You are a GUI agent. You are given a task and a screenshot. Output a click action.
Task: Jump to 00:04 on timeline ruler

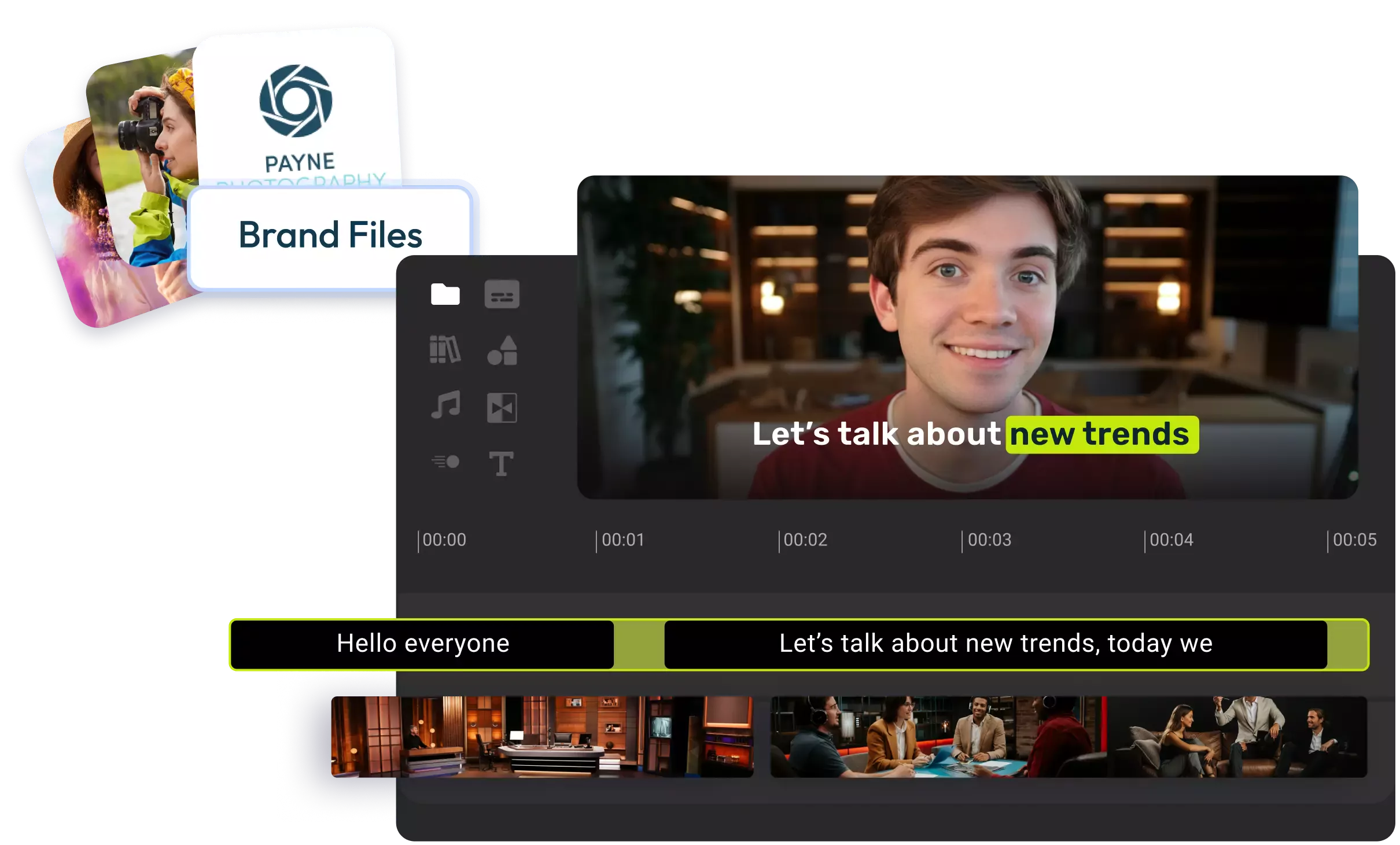point(1171,540)
